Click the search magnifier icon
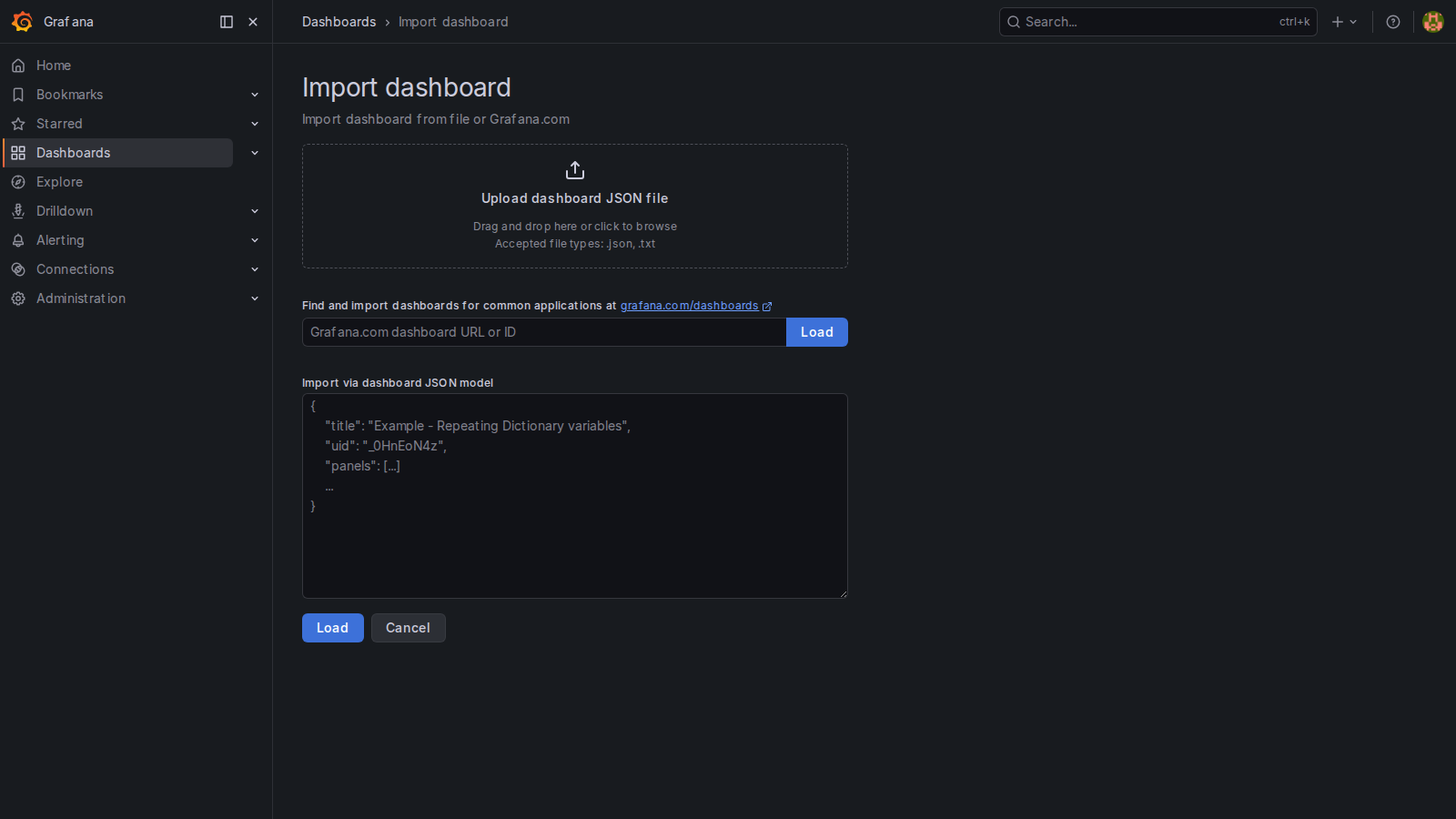The height and width of the screenshot is (819, 1456). (x=1013, y=22)
